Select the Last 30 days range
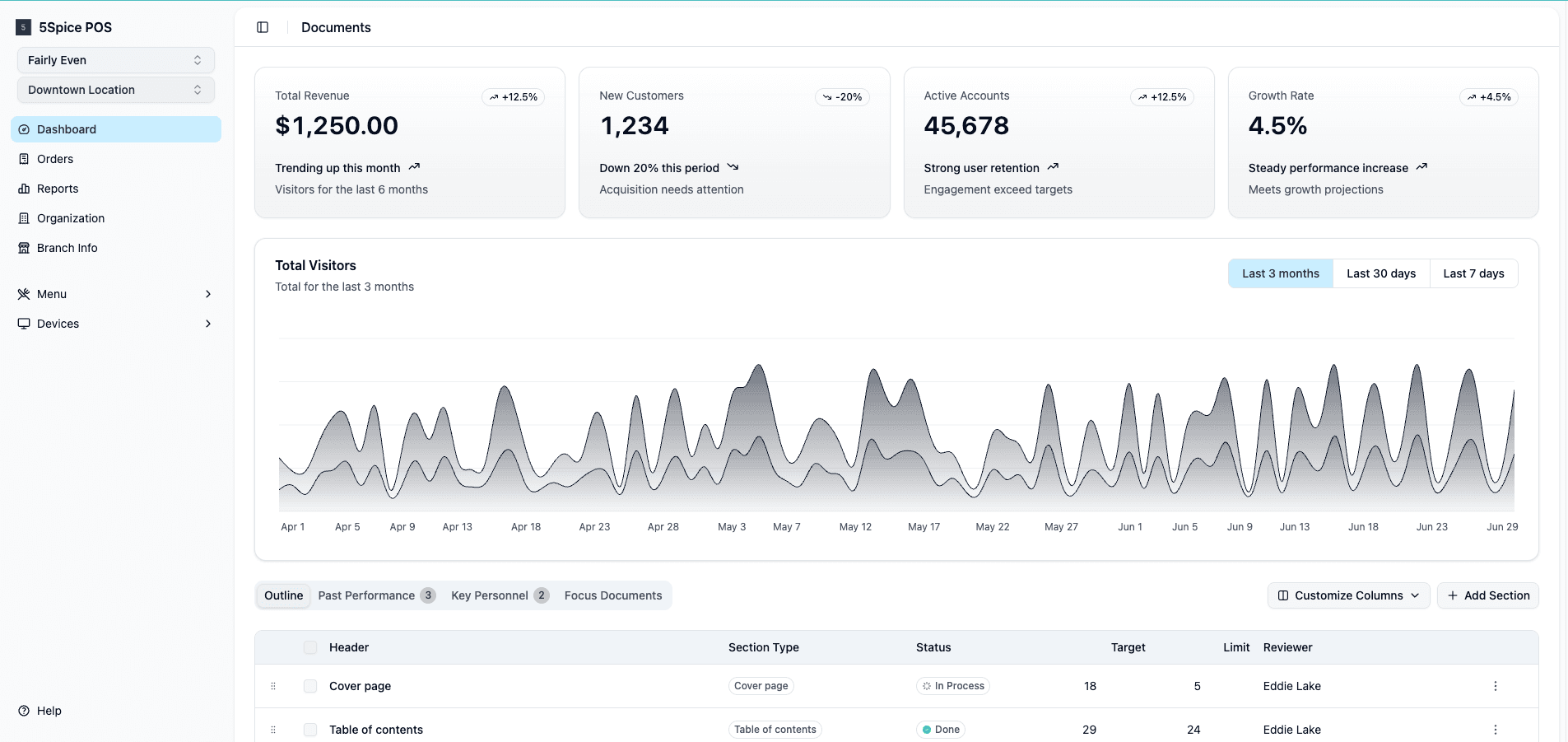 click(x=1380, y=273)
